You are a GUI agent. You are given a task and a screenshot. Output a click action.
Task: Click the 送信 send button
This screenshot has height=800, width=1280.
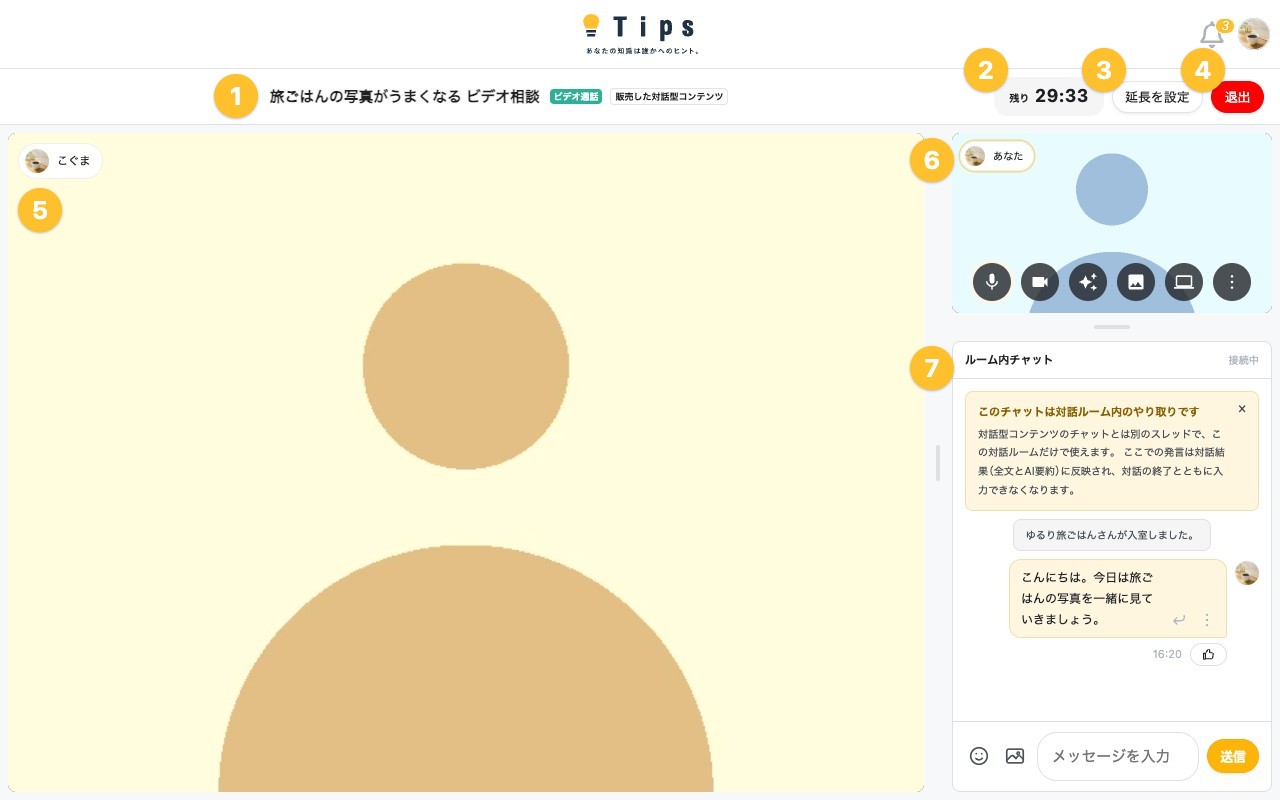click(1233, 756)
